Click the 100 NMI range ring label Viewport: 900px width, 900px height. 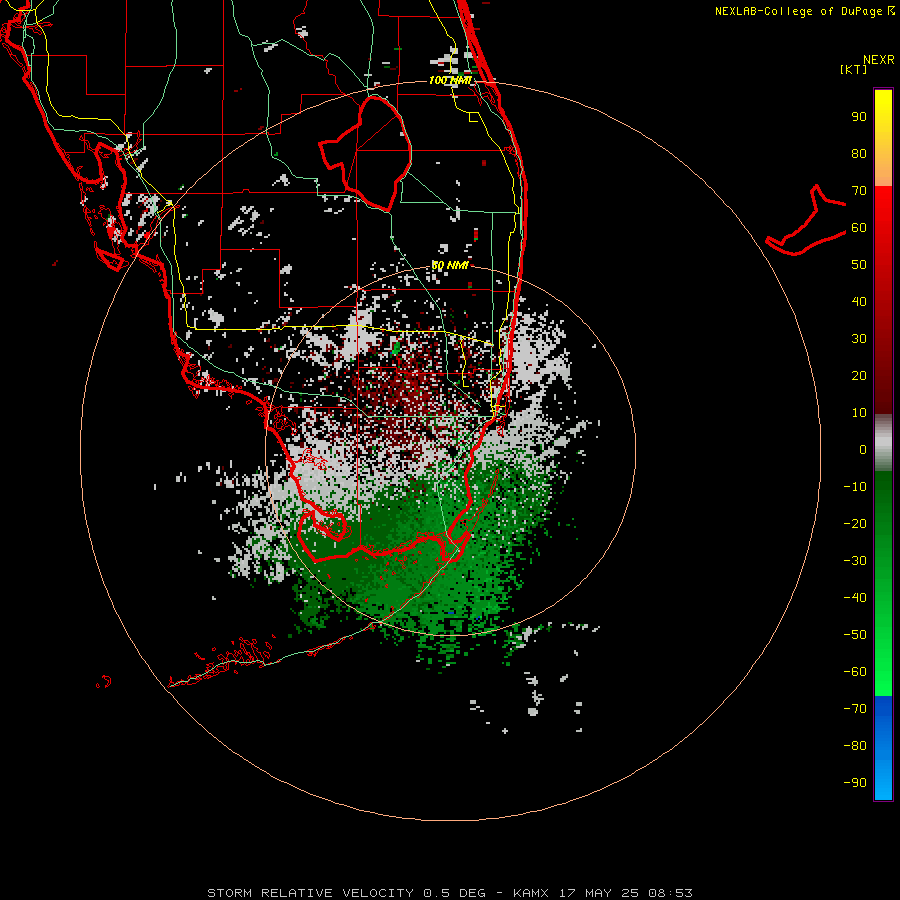451,80
